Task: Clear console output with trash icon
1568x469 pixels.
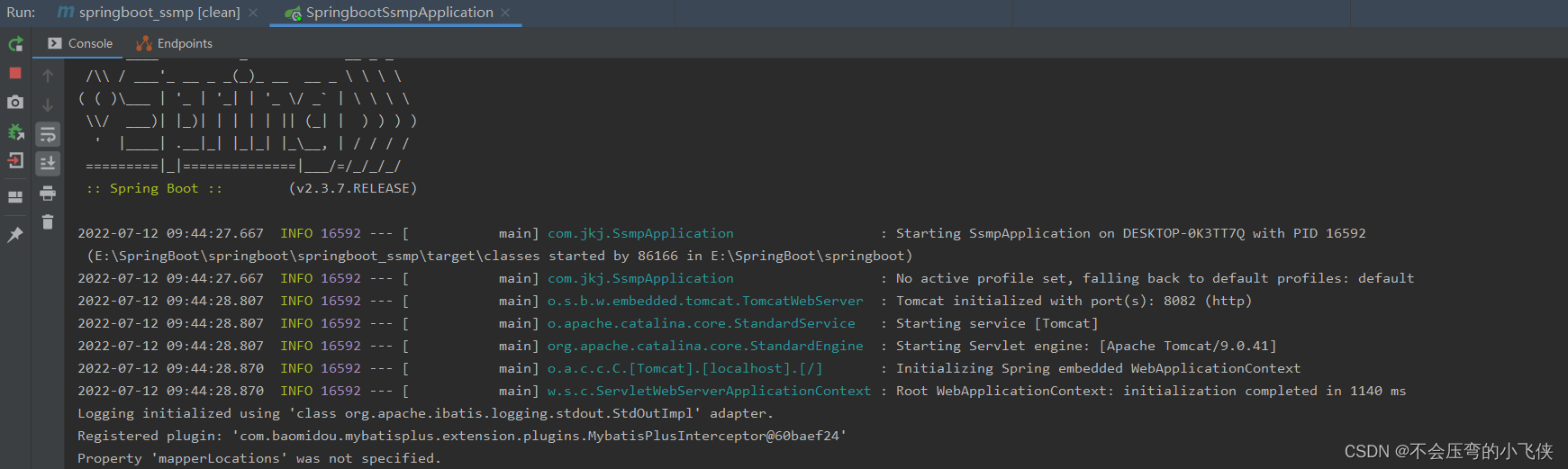Action: point(48,221)
